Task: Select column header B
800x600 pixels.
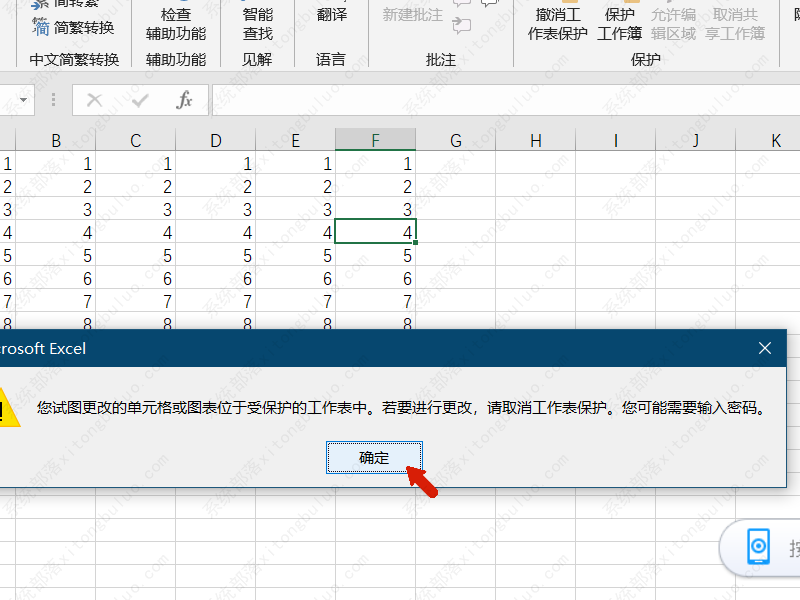Action: pyautogui.click(x=56, y=141)
